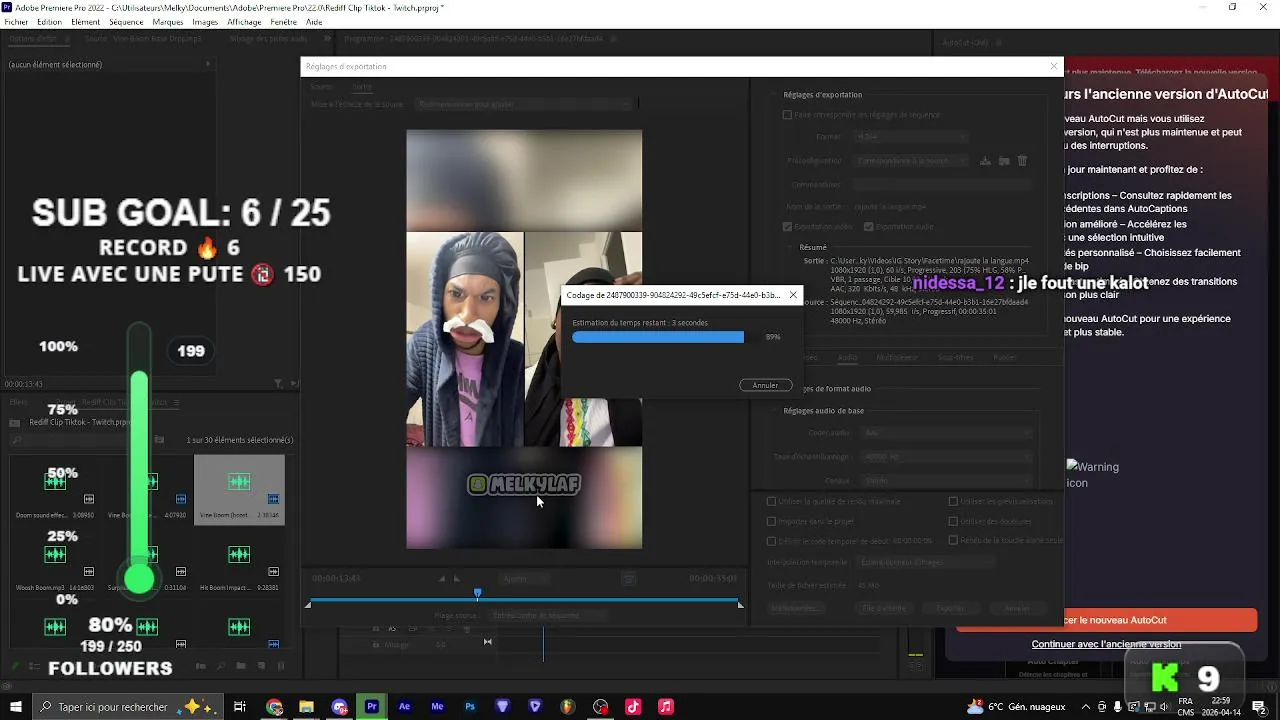The height and width of the screenshot is (720, 1280).
Task: Open the Format dropdown (H.264)
Action: [x=910, y=137]
